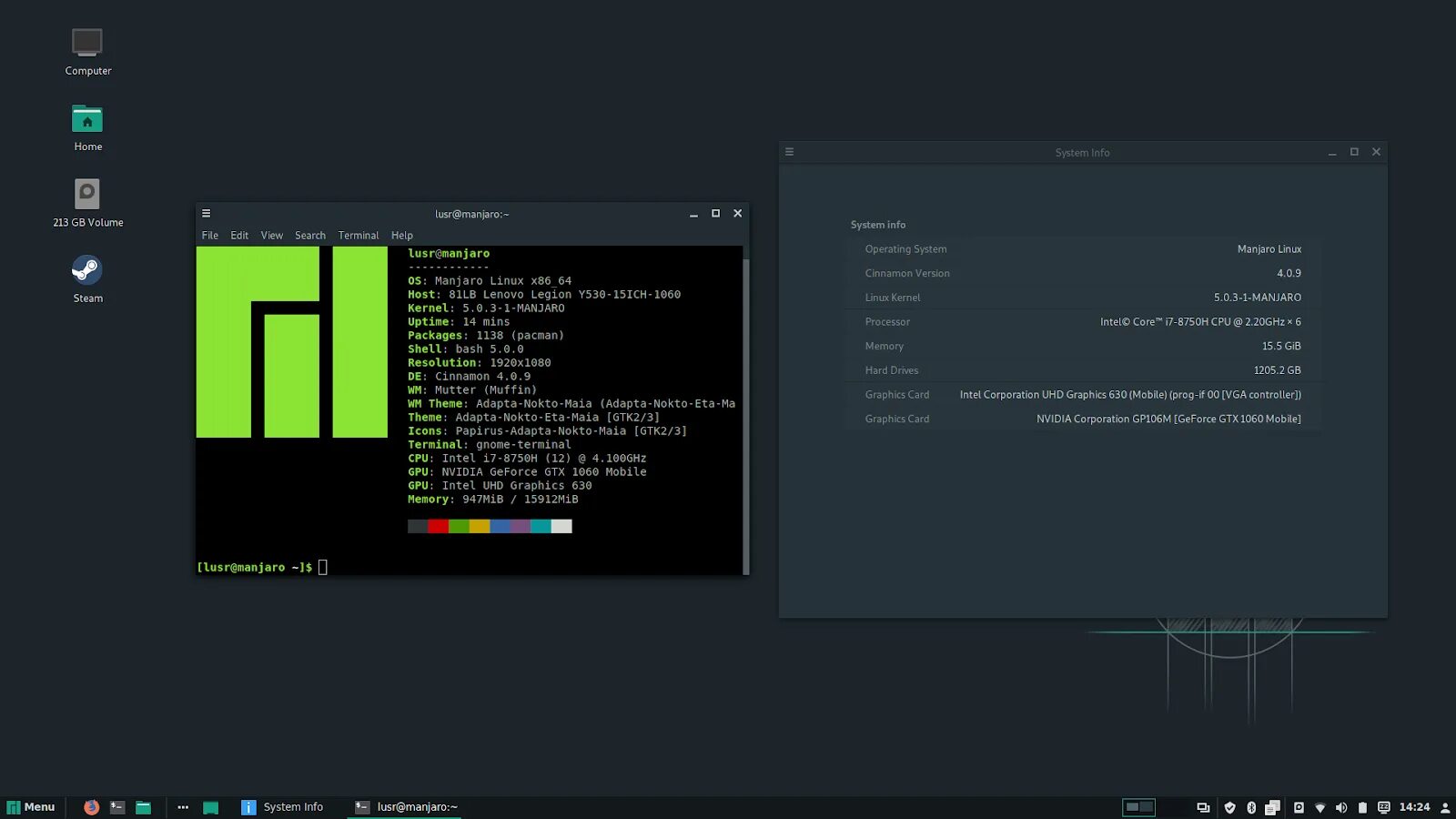Click the window list icon in the tray
The image size is (1456, 819).
1203,807
